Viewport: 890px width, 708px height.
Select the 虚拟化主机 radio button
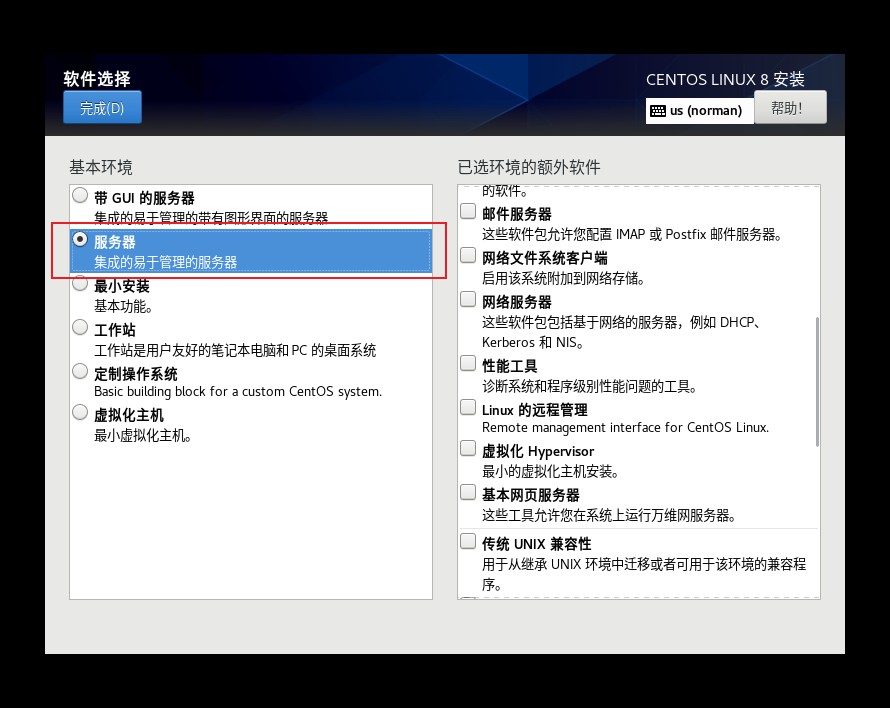(x=80, y=412)
